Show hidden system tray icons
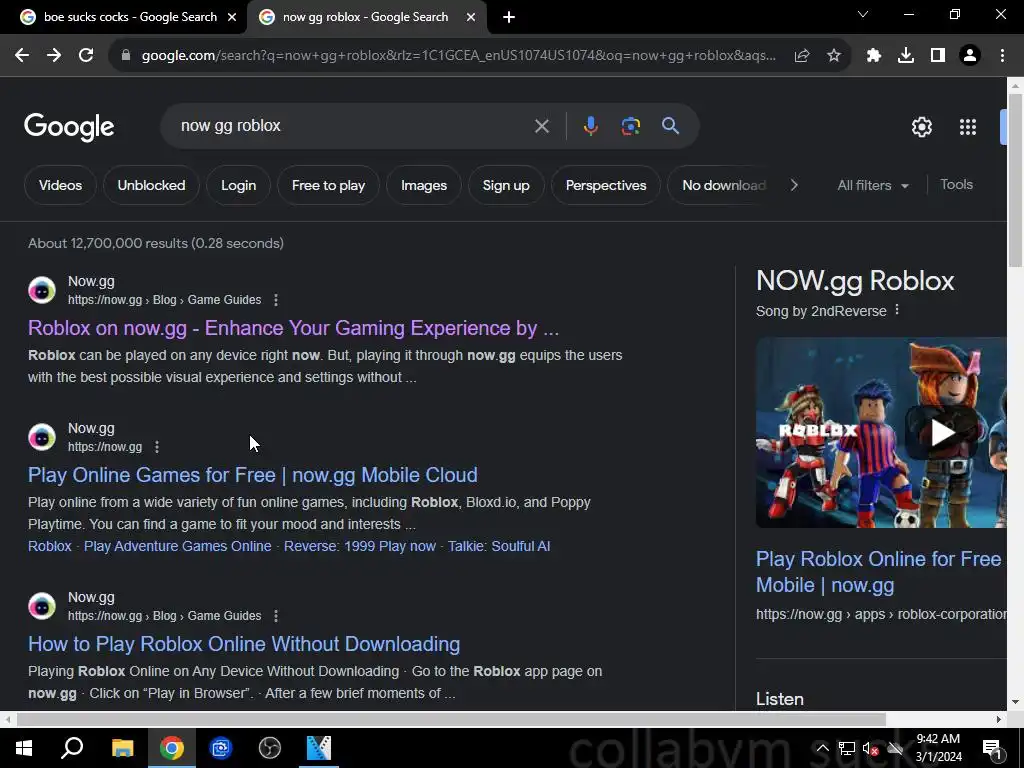This screenshot has height=768, width=1024. click(823, 748)
